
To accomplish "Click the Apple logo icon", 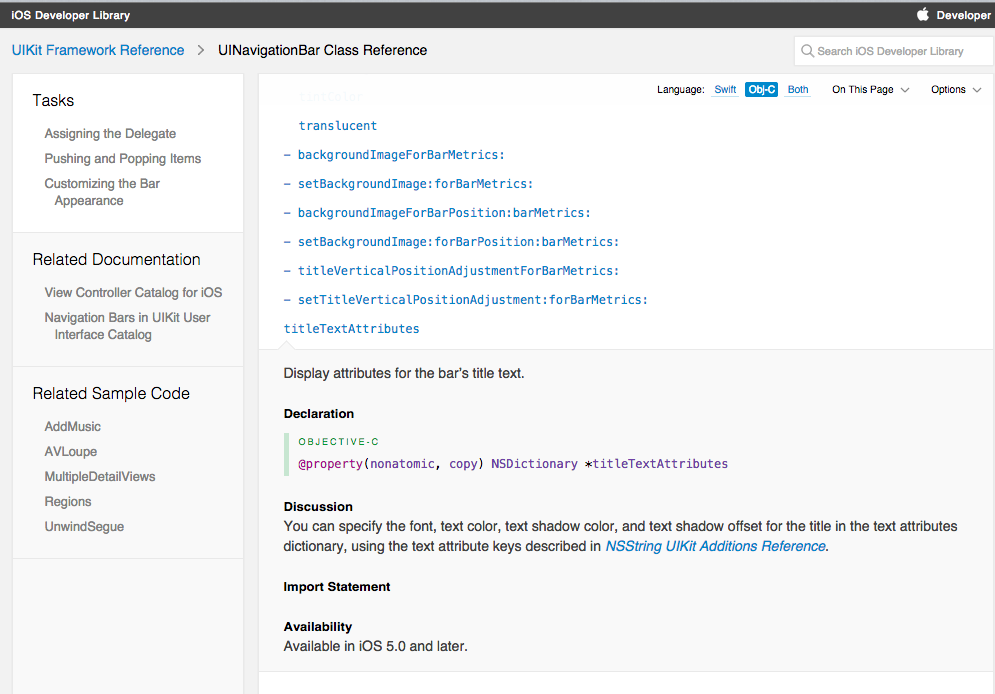I will click(x=923, y=15).
